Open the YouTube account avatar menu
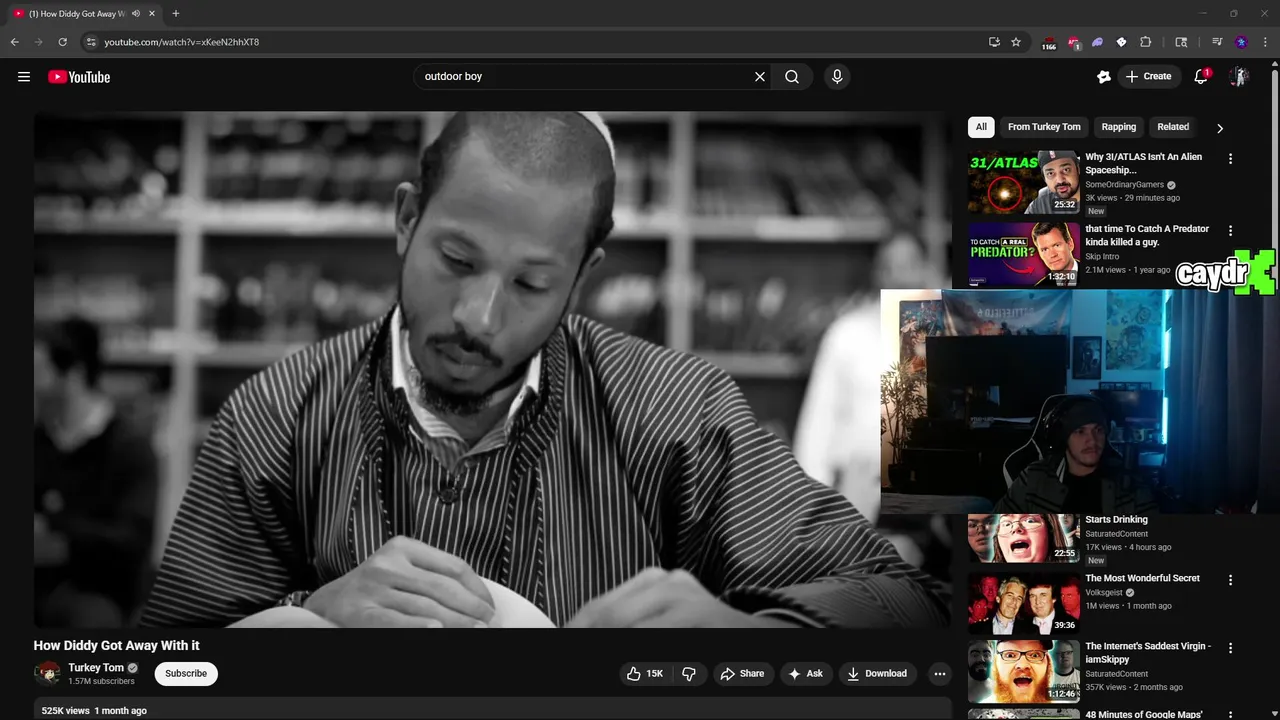This screenshot has width=1280, height=720. (x=1239, y=77)
